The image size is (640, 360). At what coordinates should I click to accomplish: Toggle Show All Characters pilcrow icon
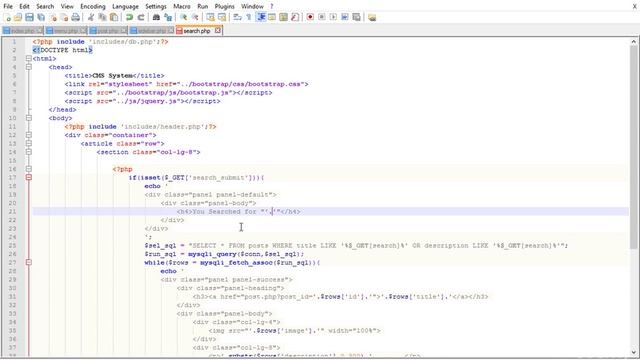[249, 17]
